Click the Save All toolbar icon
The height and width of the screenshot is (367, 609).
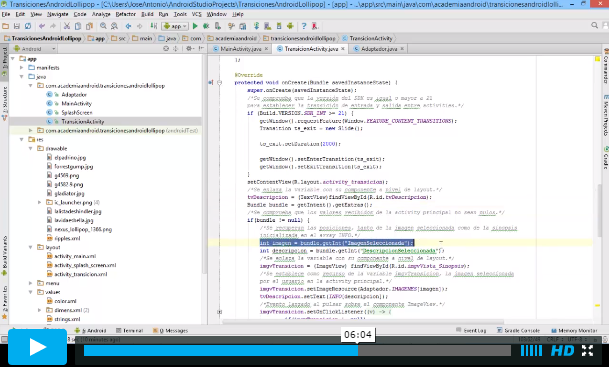pyautogui.click(x=17, y=26)
